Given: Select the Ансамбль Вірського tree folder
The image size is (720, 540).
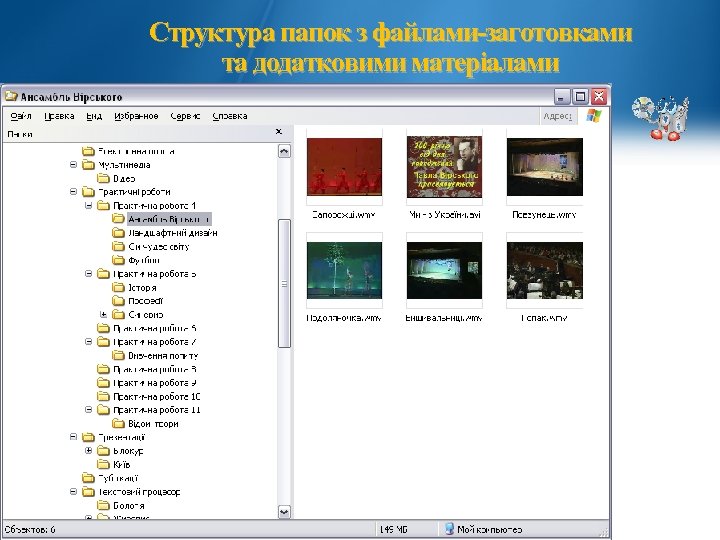Looking at the screenshot, I should pyautogui.click(x=169, y=219).
